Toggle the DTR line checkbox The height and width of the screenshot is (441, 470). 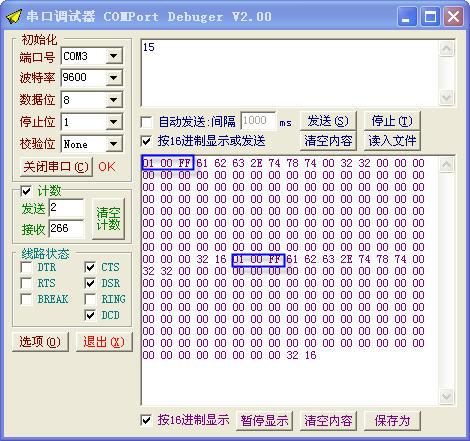point(26,267)
